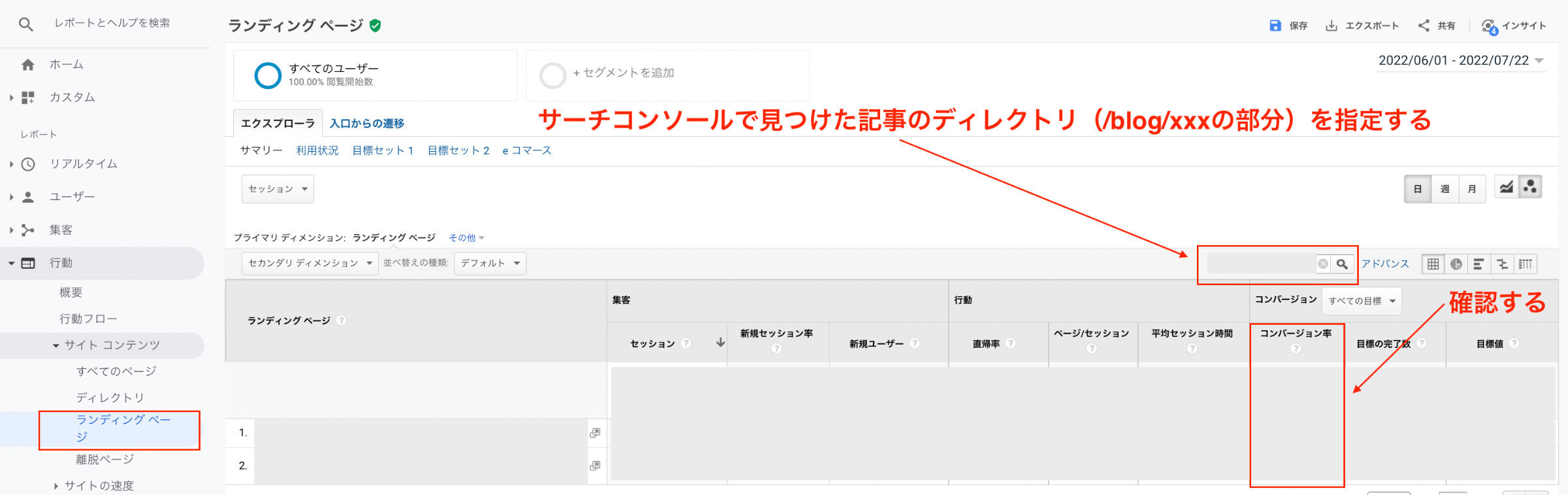Click the アドバンス advanced filter link
The width and height of the screenshot is (1568, 495).
1385,264
